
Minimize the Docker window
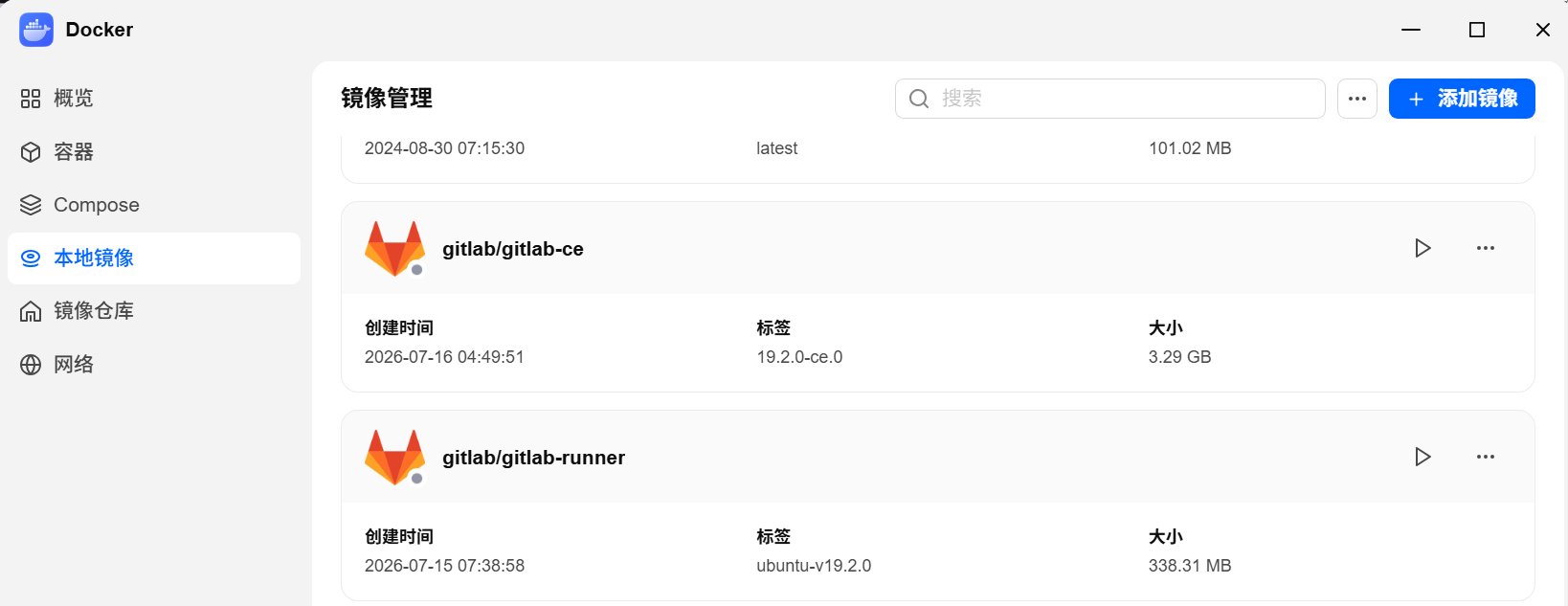click(1411, 30)
